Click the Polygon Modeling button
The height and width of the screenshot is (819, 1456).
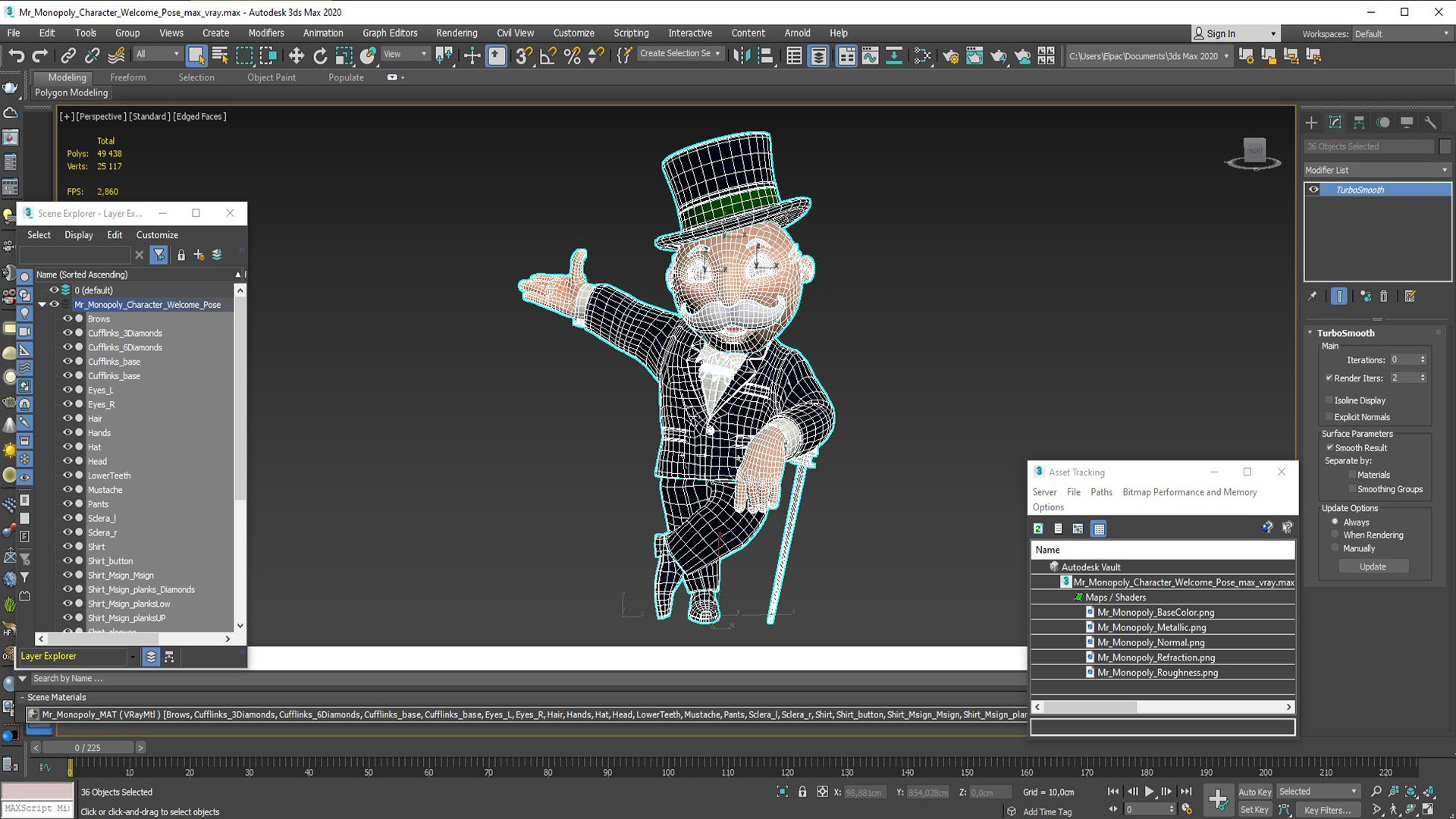[71, 93]
